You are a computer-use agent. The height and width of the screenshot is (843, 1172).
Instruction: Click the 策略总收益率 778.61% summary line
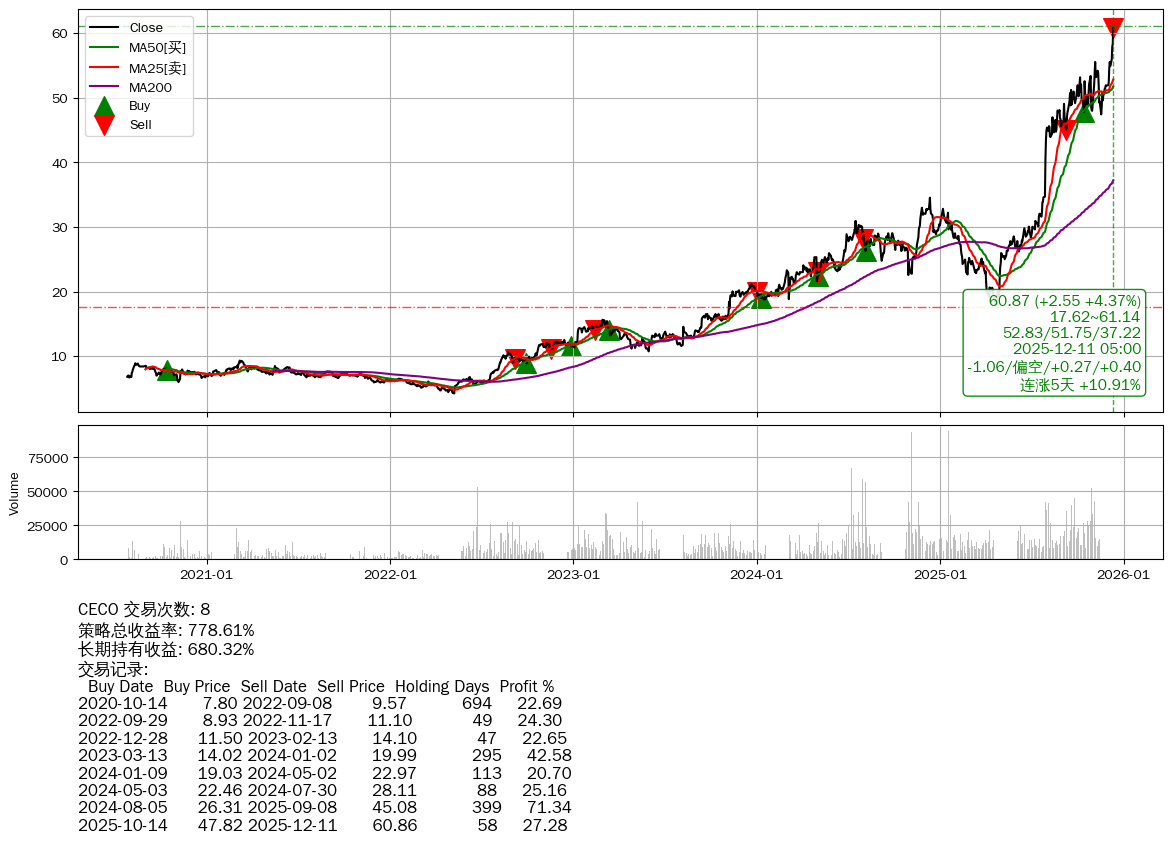click(x=166, y=630)
